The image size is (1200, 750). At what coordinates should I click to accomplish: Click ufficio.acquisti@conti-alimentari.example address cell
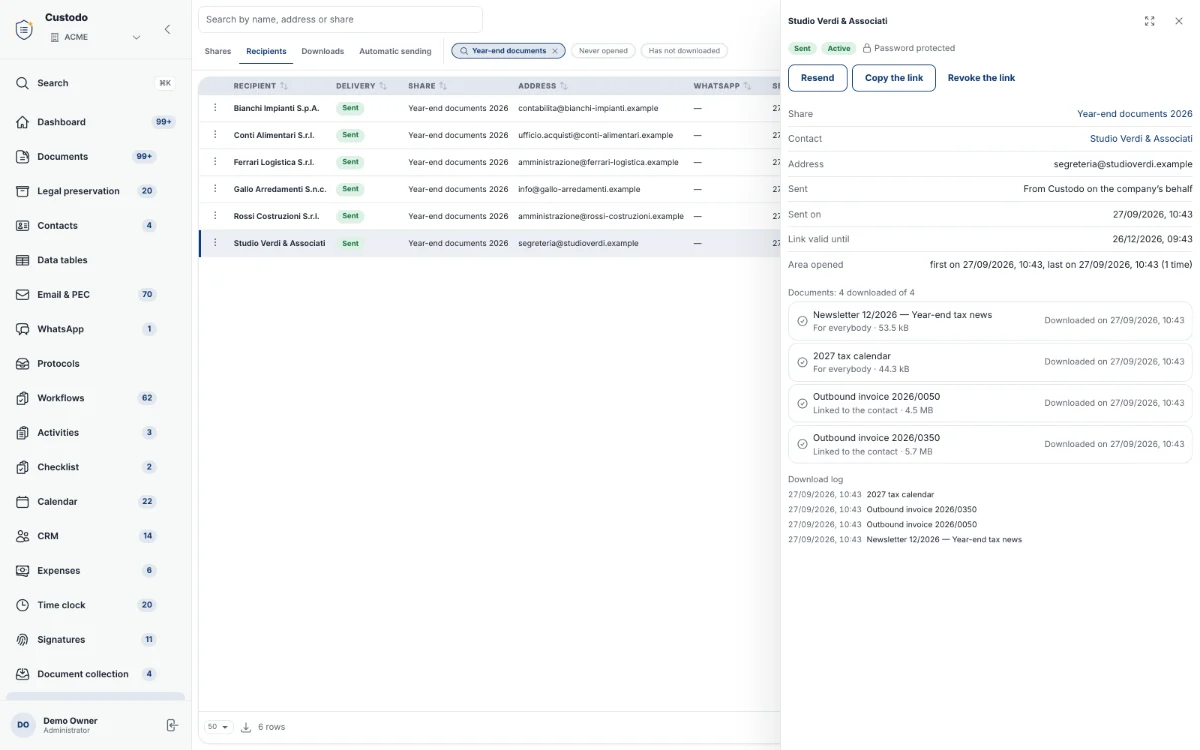click(x=595, y=135)
